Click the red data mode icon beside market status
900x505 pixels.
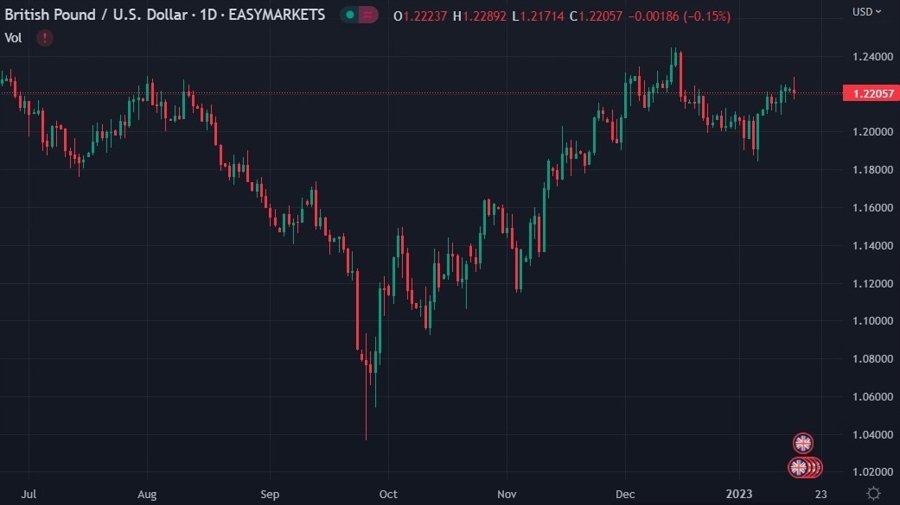click(x=368, y=16)
